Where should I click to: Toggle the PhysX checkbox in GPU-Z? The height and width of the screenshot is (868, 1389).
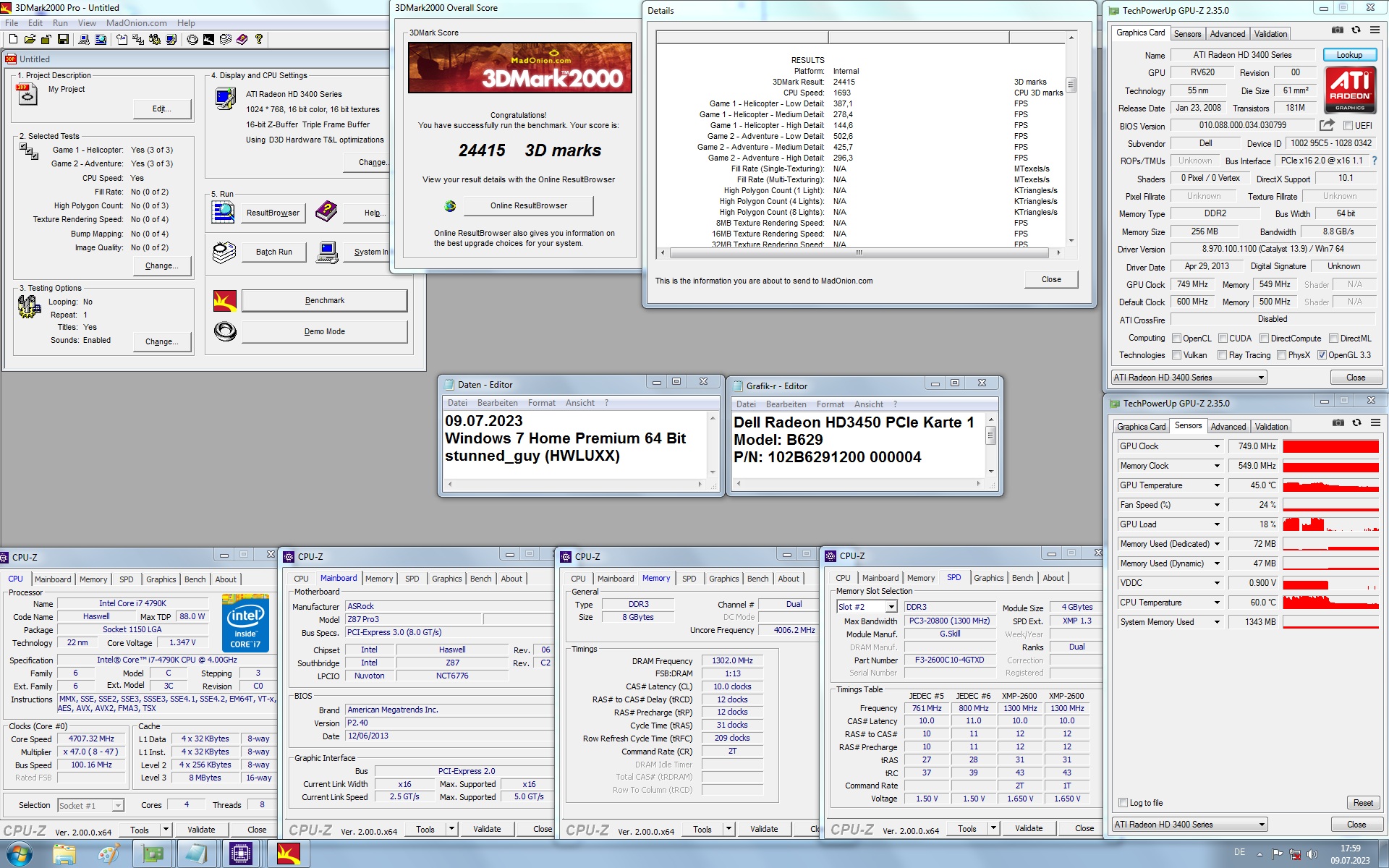coord(1281,355)
